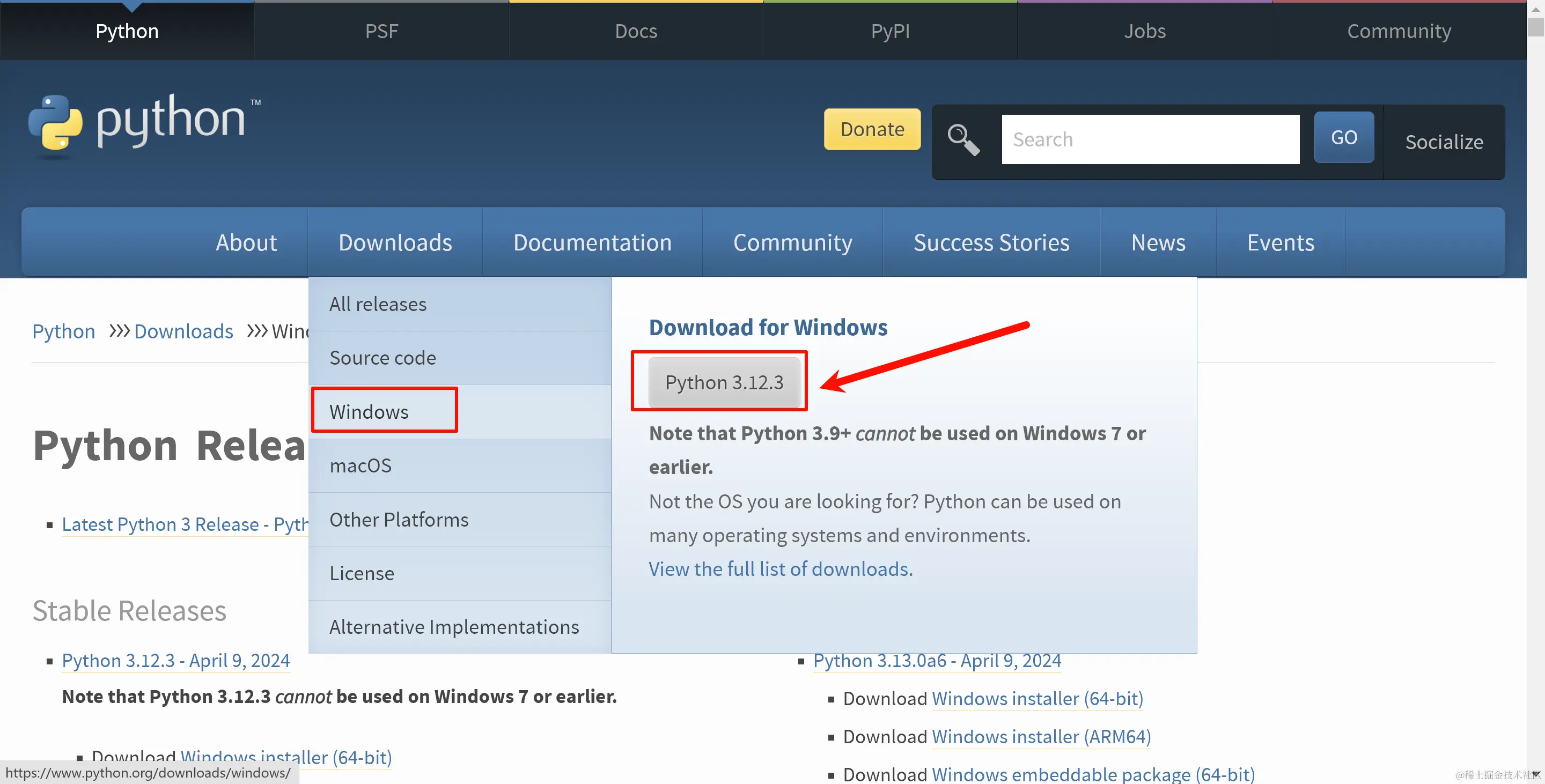Select Windows in Downloads submenu
Screen dimensions: 1545x784
point(369,412)
